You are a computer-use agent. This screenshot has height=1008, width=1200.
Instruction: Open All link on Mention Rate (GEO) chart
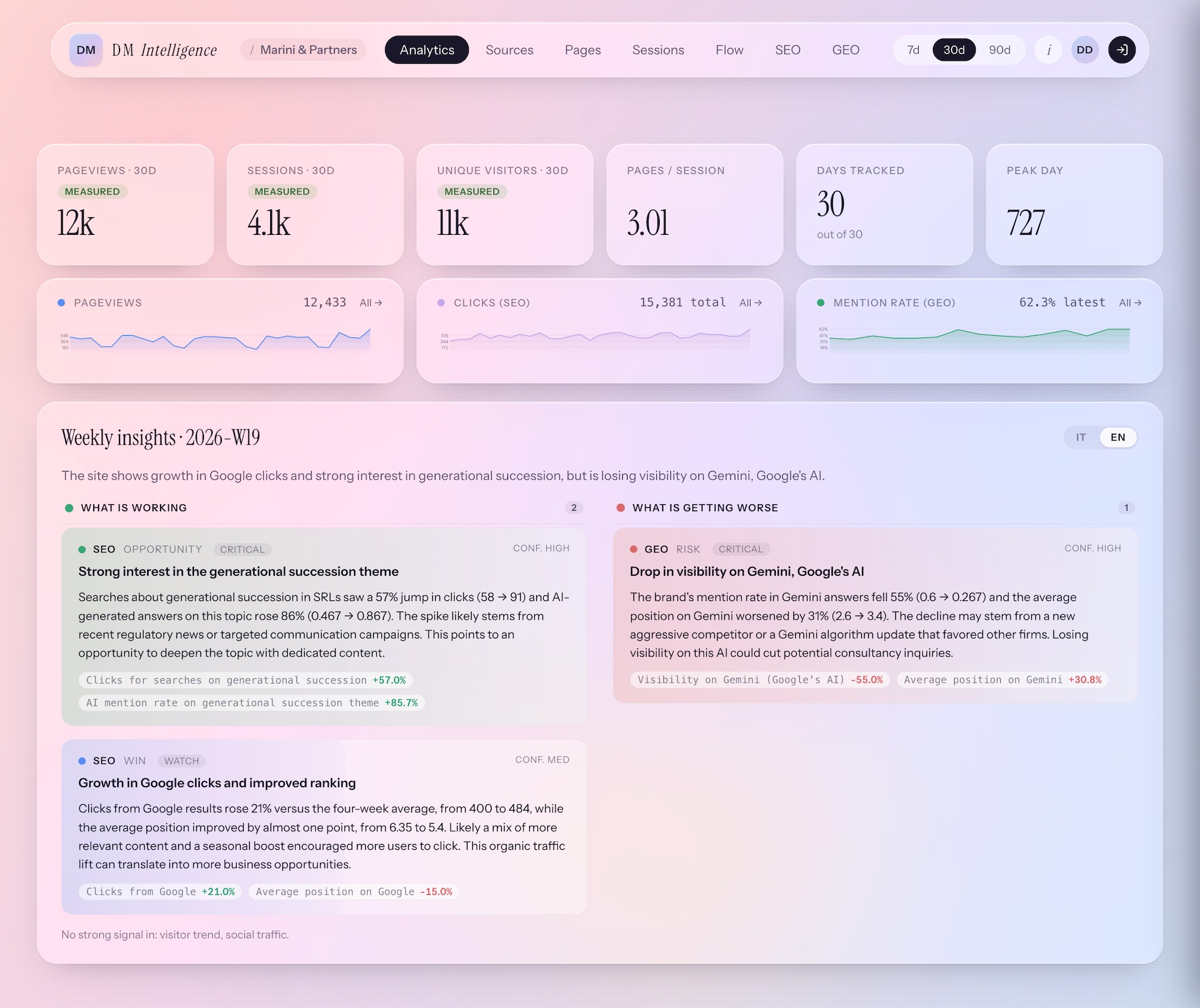click(x=1130, y=303)
